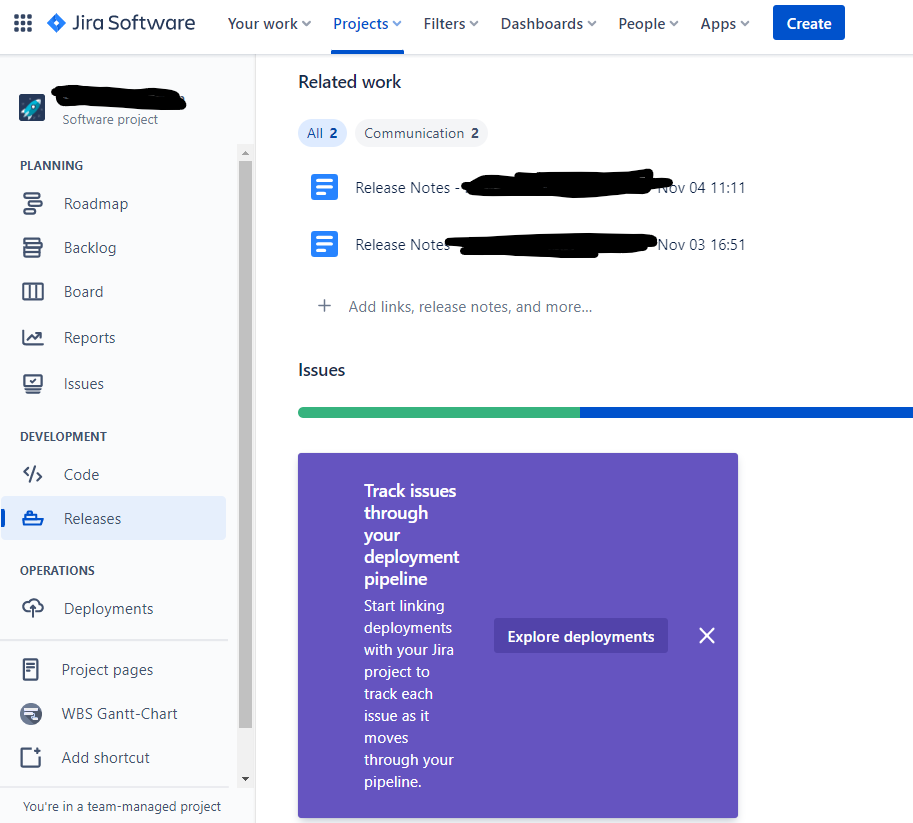Viewport: 913px width, 823px height.
Task: Open WBS Gantt-Chart from its round icon
Action: pos(31,713)
